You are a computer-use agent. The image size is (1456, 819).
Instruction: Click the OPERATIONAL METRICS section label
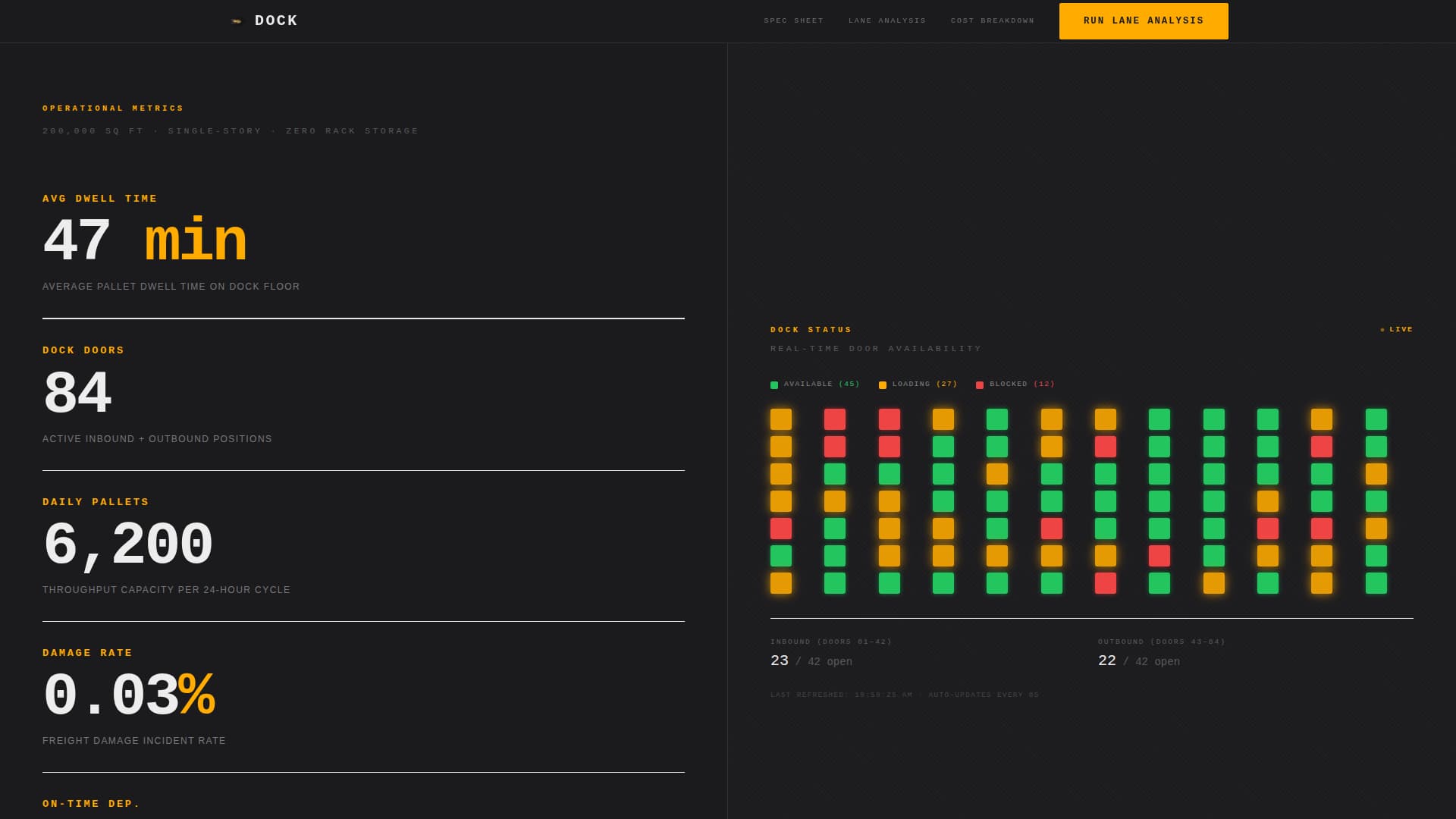(114, 108)
